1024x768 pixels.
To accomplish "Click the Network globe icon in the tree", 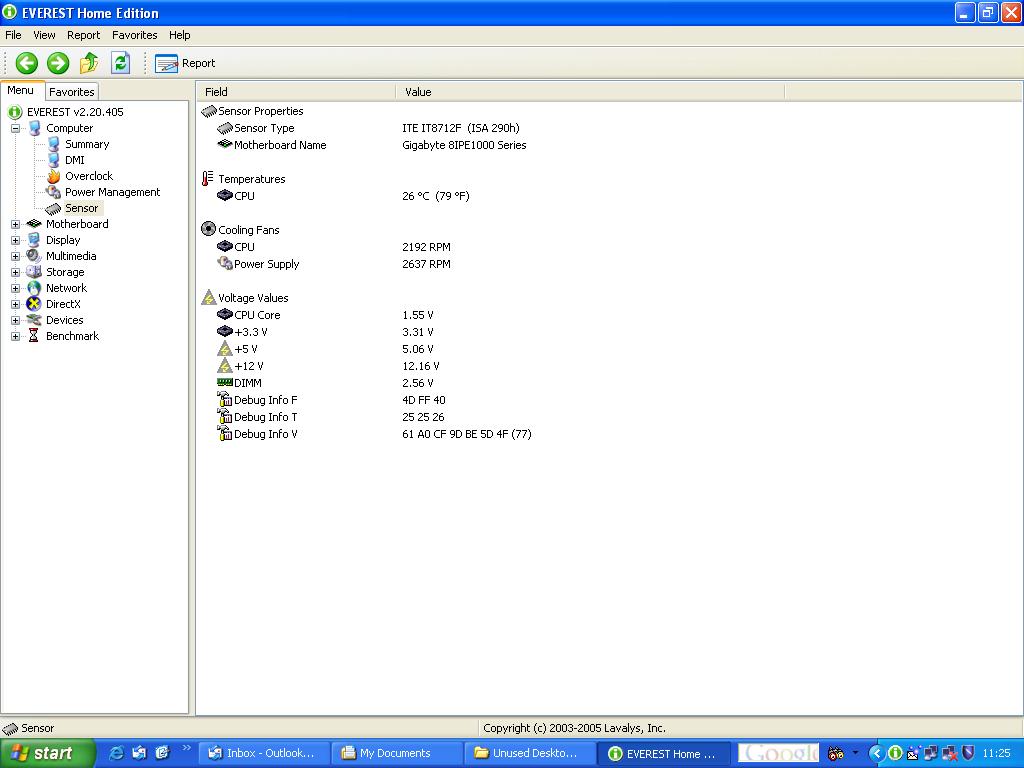I will (34, 288).
